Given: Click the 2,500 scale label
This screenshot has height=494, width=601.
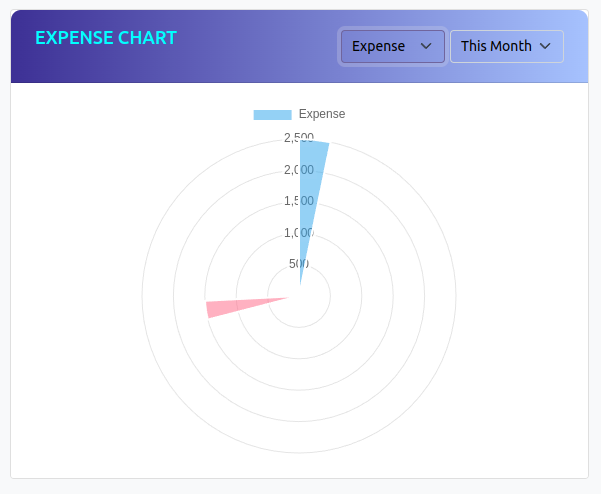Looking at the screenshot, I should tap(299, 137).
